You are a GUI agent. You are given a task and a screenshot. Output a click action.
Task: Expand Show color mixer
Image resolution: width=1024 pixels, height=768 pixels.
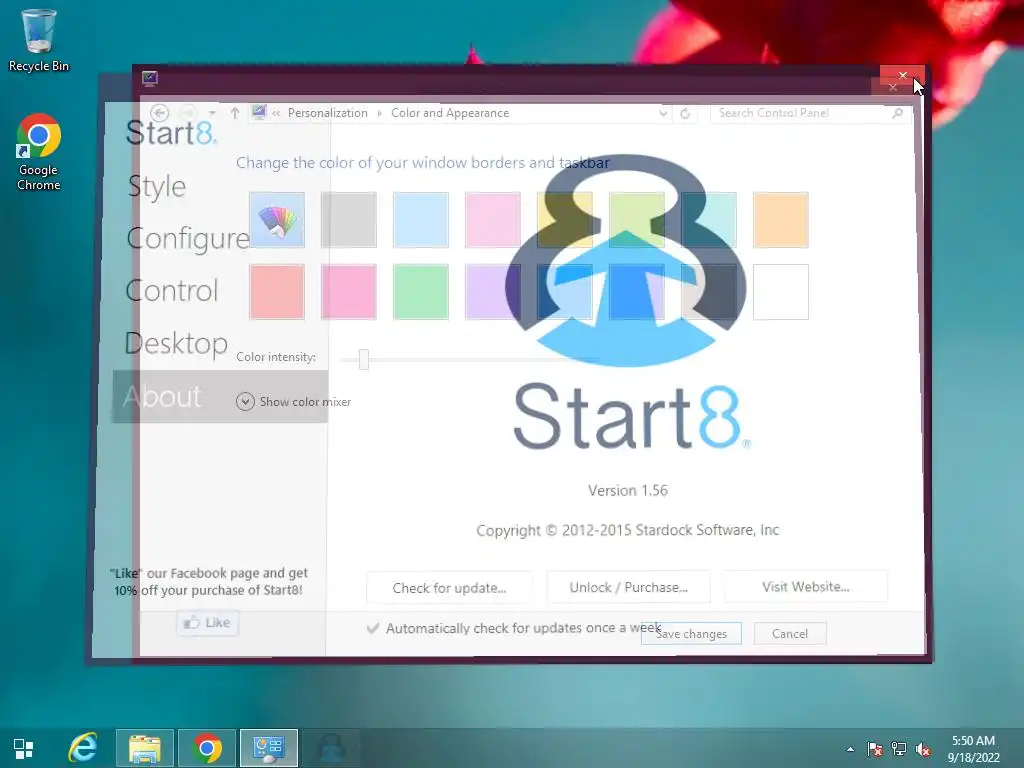pos(293,402)
